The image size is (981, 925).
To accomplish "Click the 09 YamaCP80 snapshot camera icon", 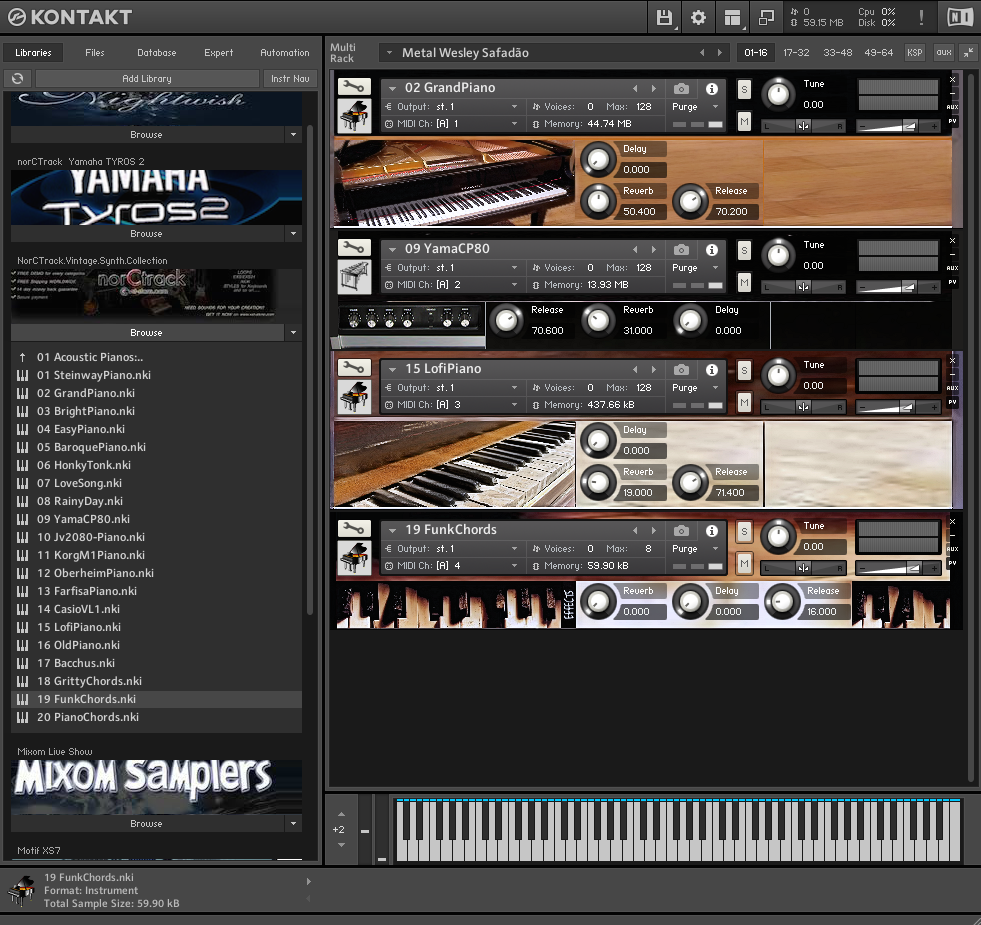I will (x=681, y=249).
